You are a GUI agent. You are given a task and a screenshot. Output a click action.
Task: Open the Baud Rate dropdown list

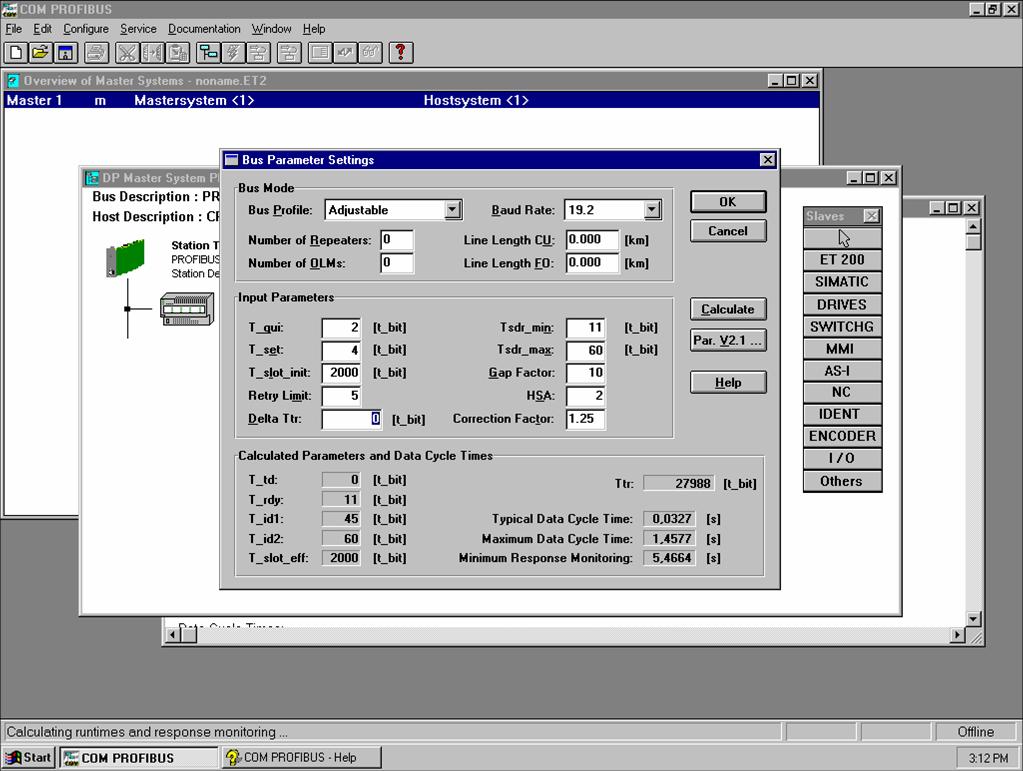652,210
